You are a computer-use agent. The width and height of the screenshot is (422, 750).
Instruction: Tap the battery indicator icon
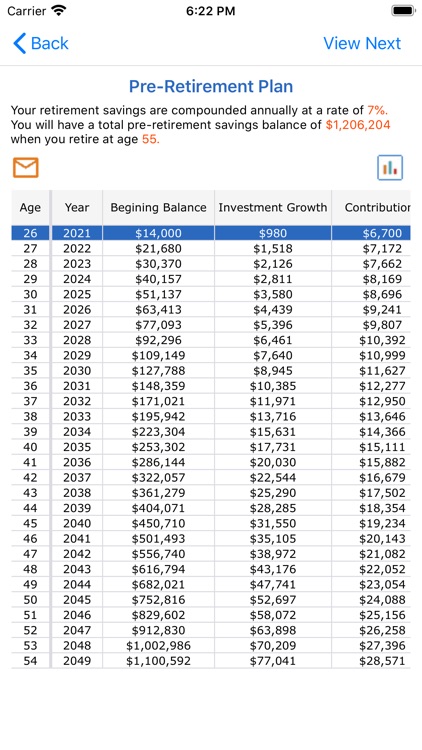click(403, 11)
